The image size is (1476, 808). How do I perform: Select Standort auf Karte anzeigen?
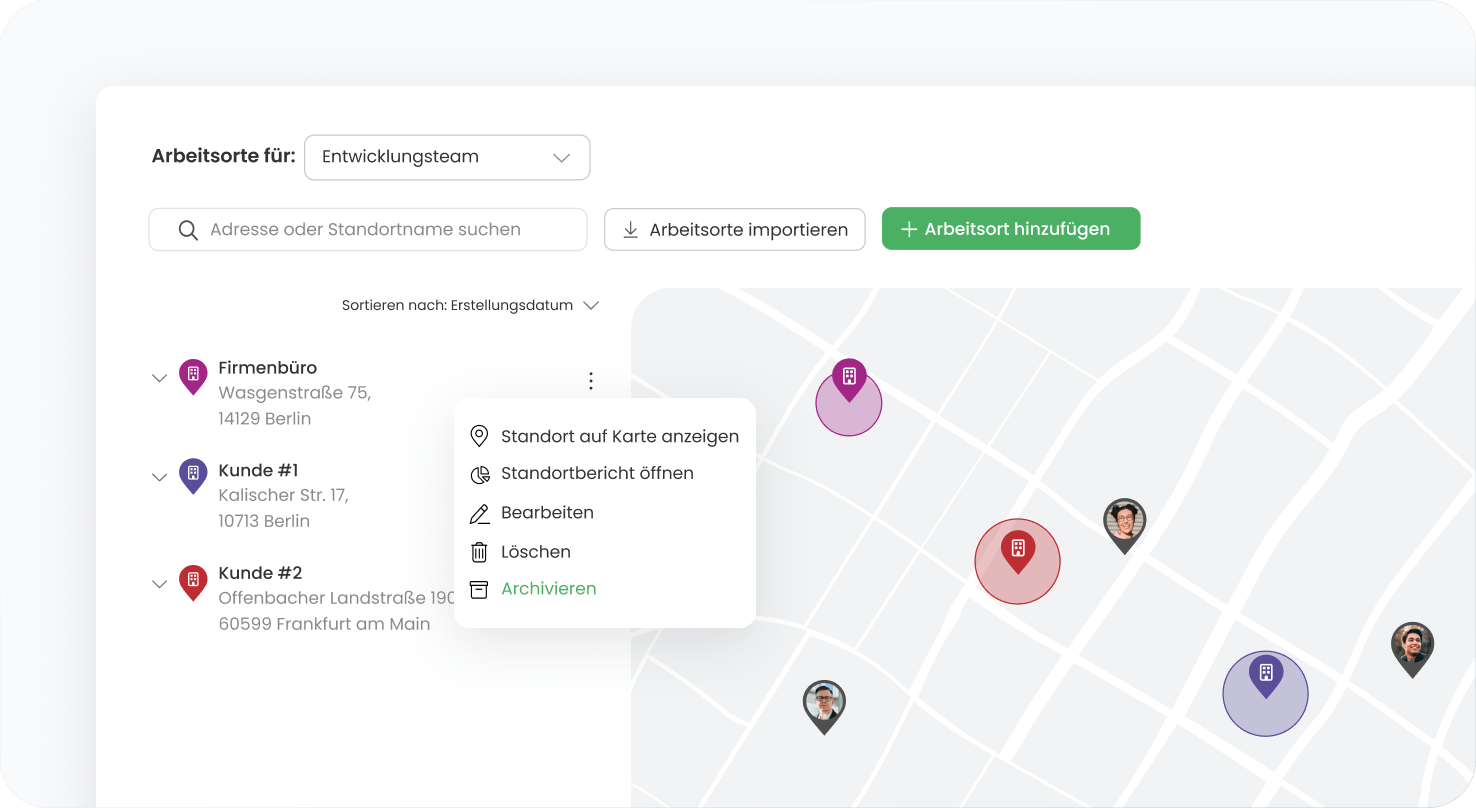click(619, 436)
